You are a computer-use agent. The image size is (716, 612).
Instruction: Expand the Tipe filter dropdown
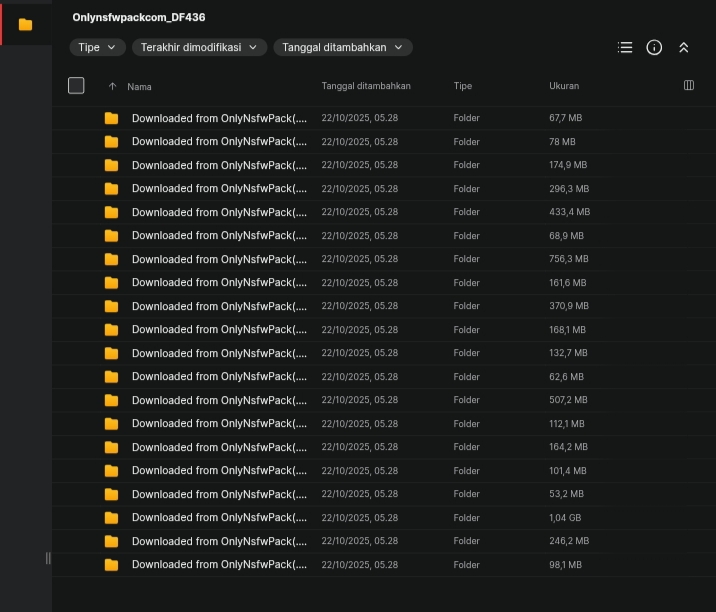pos(97,47)
